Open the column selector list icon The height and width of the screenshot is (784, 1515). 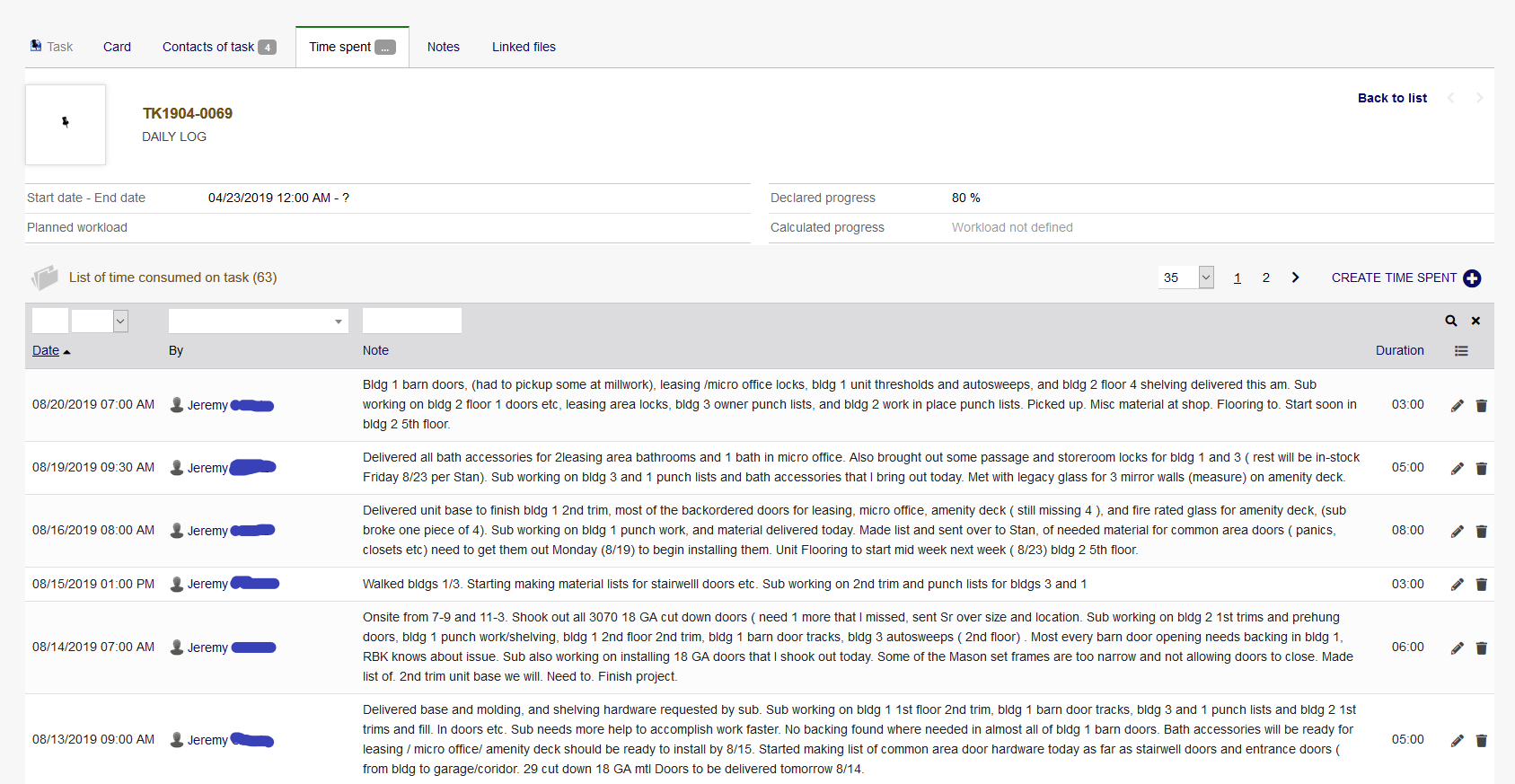pos(1461,351)
